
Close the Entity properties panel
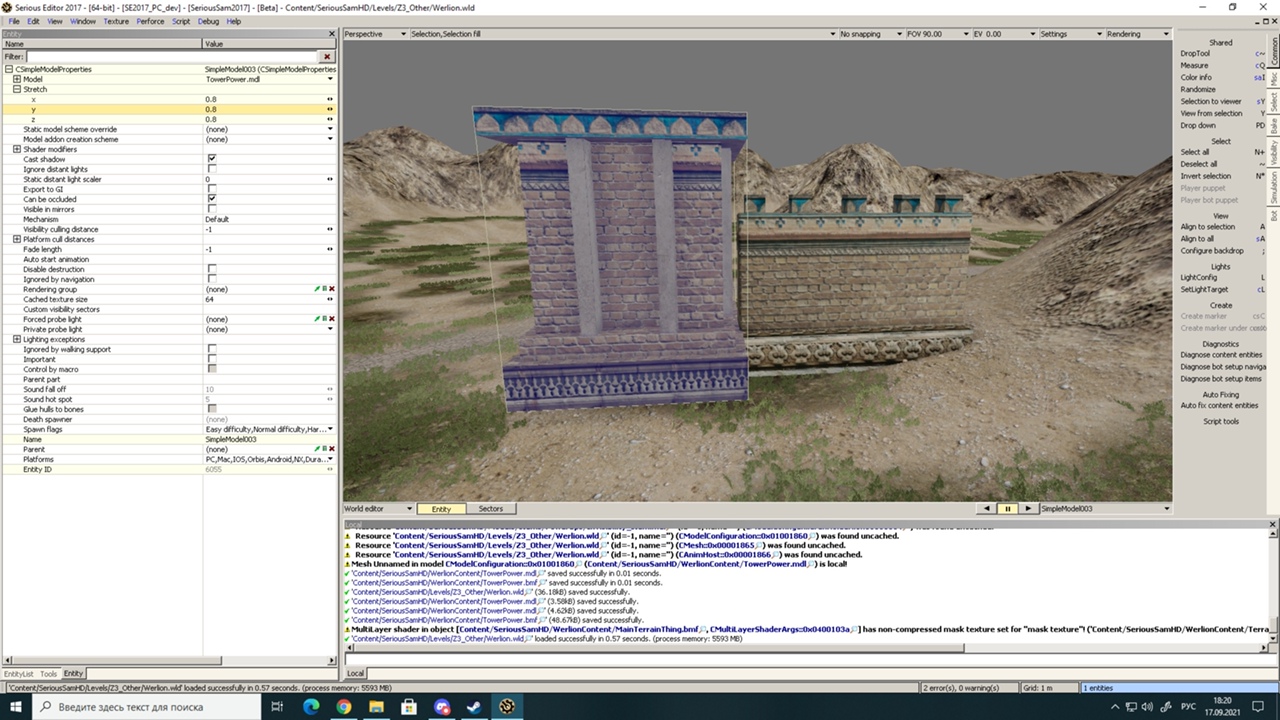click(333, 34)
